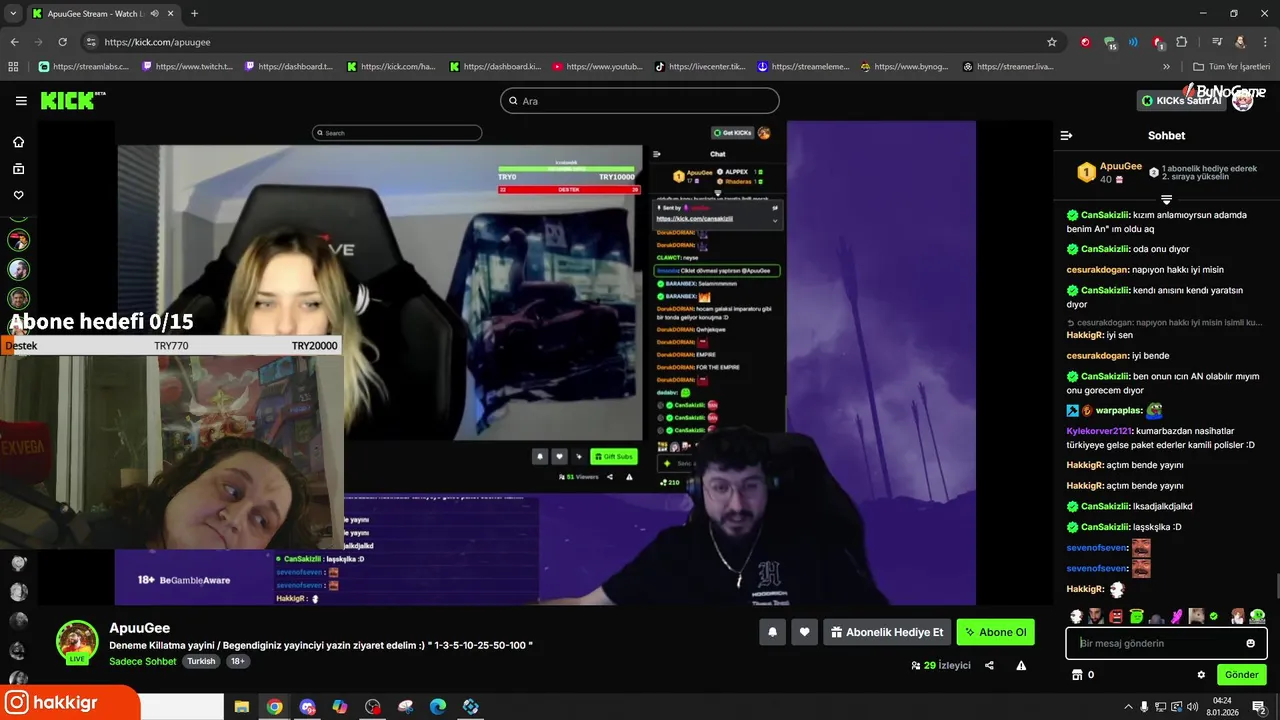Go to the Kick home logo
Viewport: 1280px width, 720px height.
tap(72, 101)
